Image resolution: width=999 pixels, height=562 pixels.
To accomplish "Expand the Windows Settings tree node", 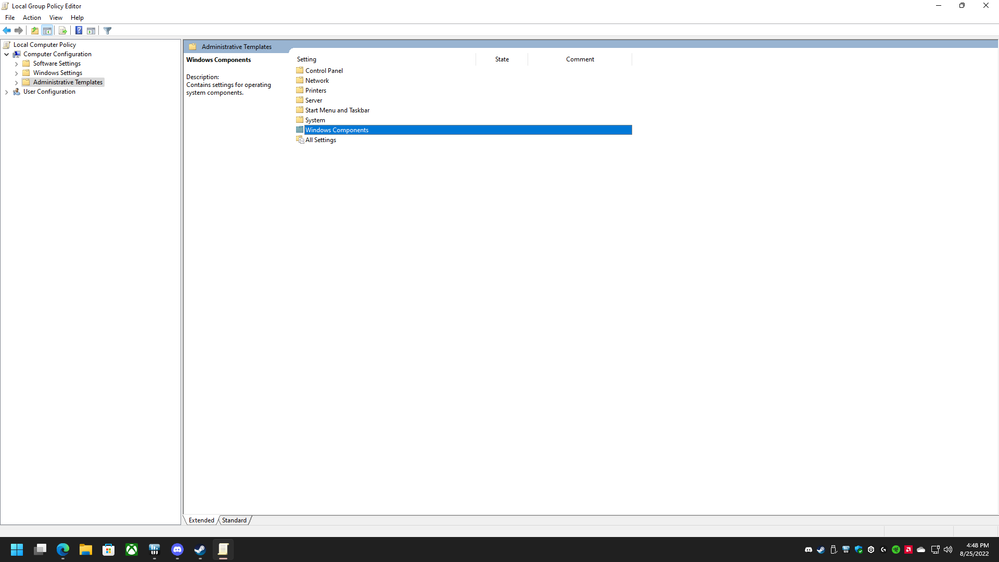I will [x=17, y=73].
